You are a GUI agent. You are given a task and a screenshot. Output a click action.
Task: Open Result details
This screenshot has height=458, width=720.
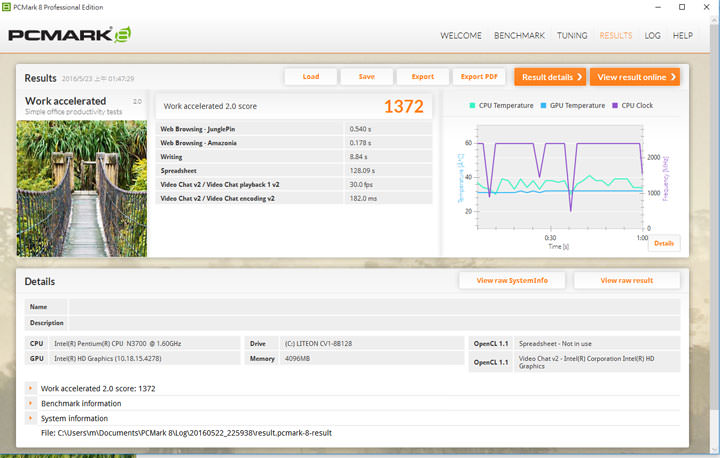(x=549, y=77)
